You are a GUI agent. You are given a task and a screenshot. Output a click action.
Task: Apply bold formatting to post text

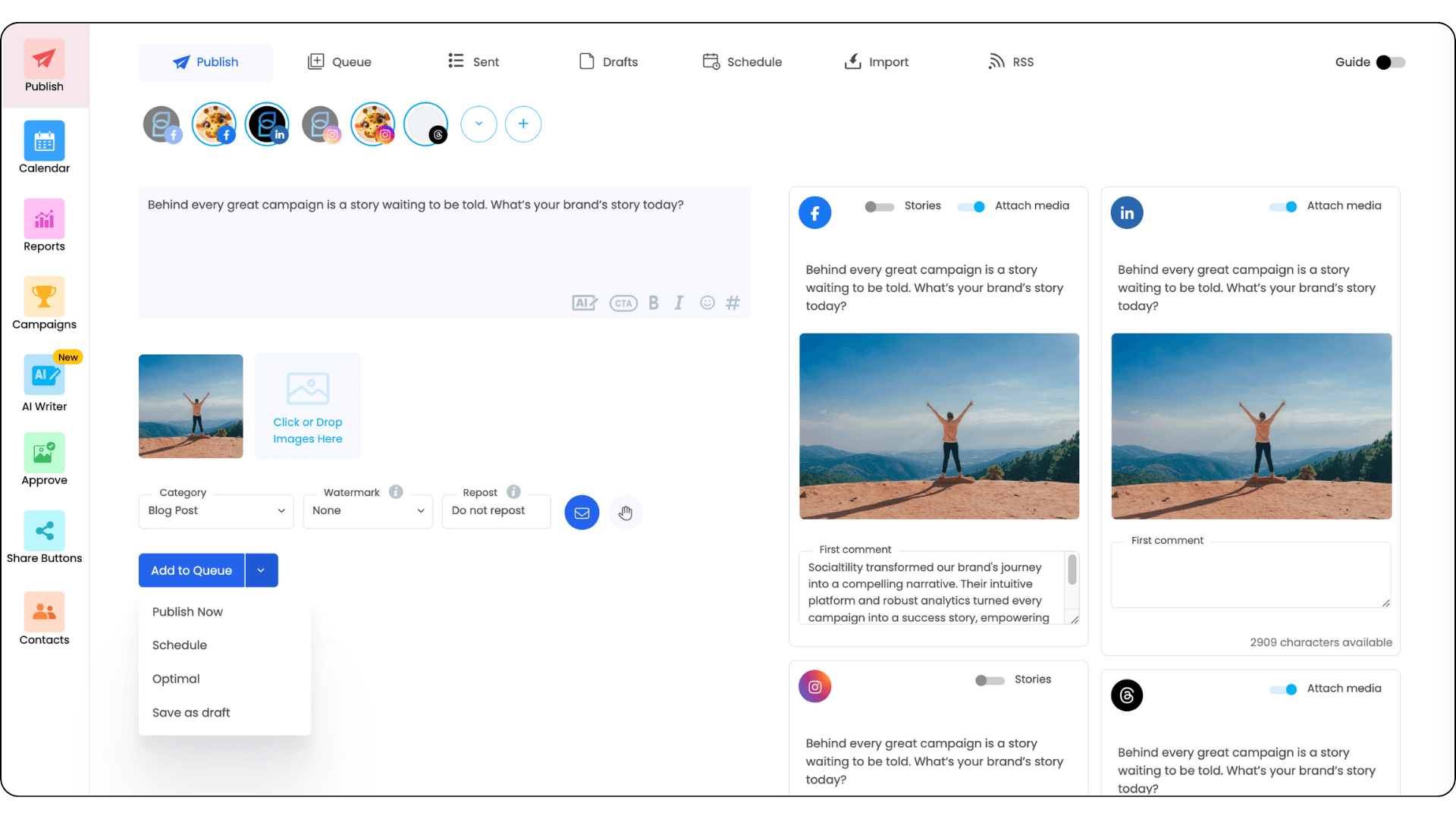tap(653, 303)
